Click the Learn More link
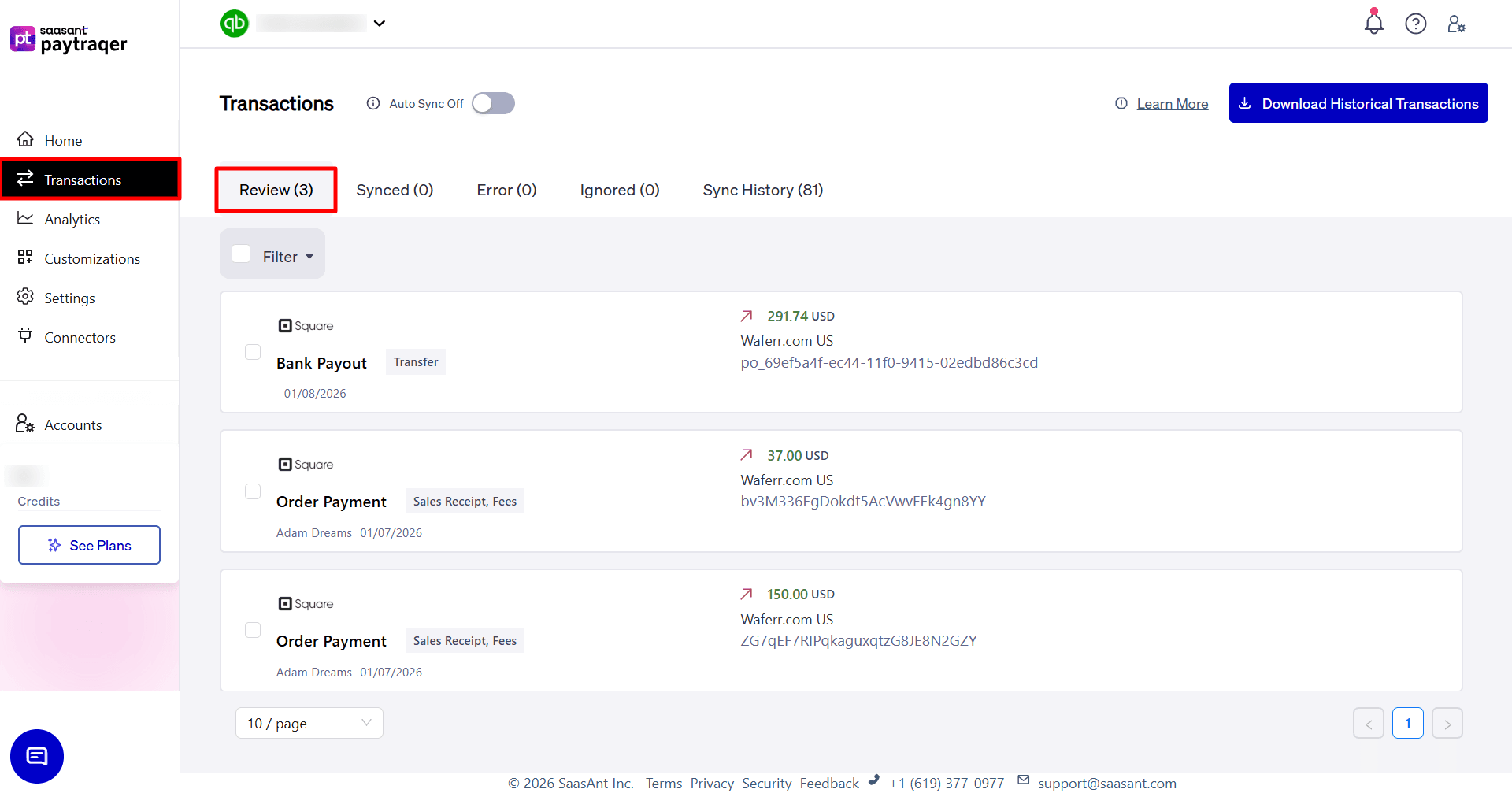This screenshot has width=1512, height=793. 1172,104
